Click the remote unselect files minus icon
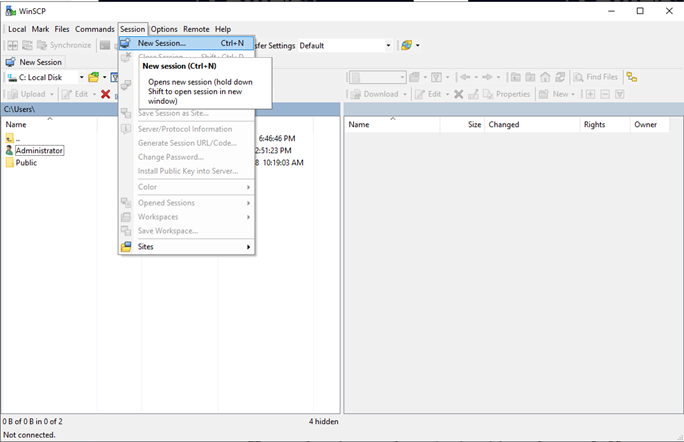 (605, 94)
